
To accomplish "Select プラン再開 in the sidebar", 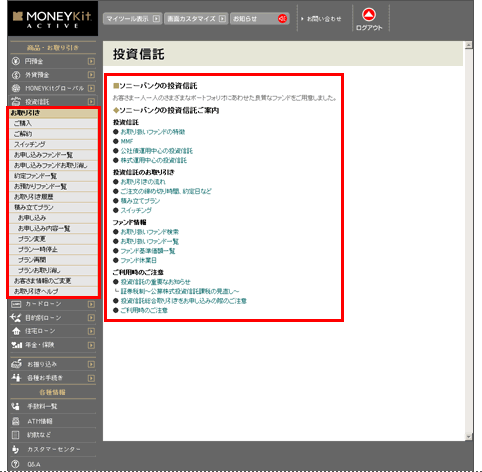I will click(53, 260).
